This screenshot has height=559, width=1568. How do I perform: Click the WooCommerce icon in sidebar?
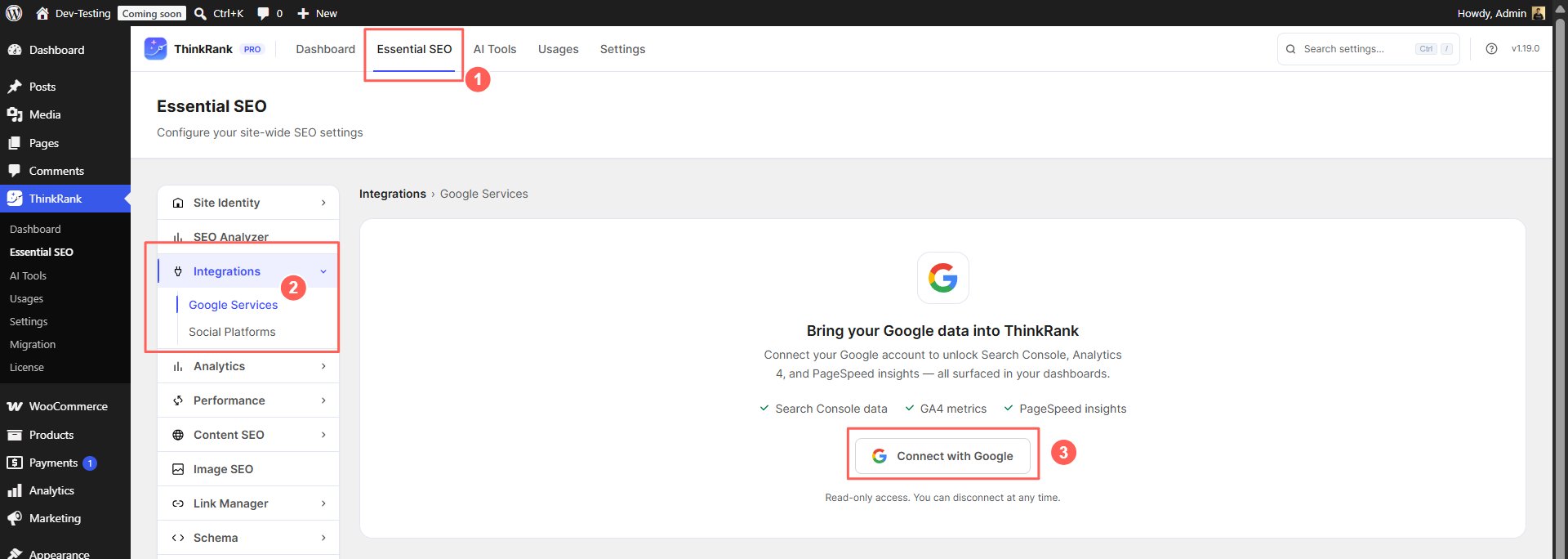pos(15,406)
